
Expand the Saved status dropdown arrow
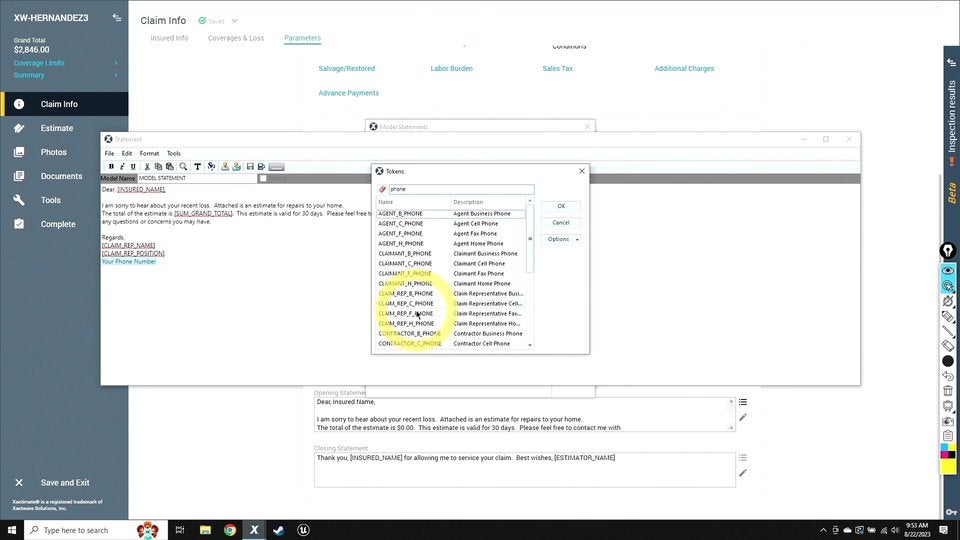click(235, 20)
